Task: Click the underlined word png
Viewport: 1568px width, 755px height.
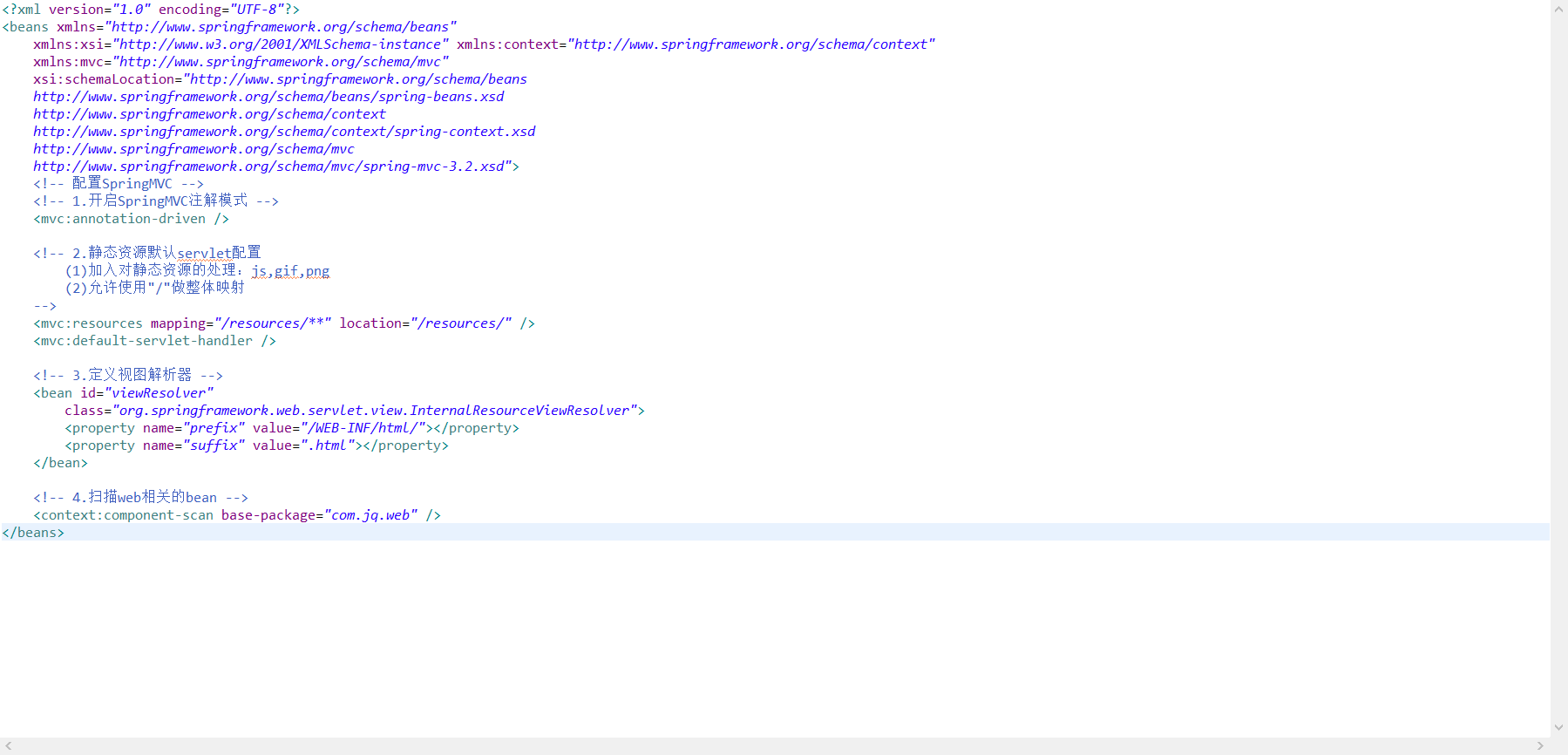Action: click(317, 271)
